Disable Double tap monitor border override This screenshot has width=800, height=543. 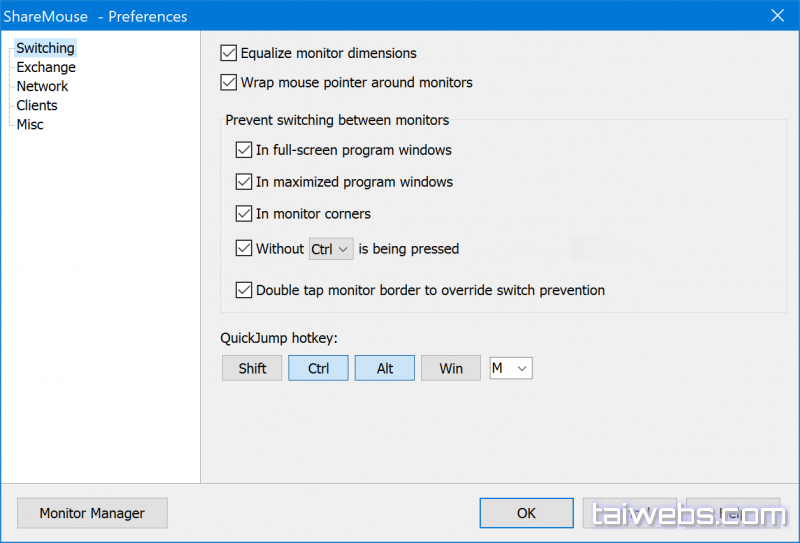[244, 290]
